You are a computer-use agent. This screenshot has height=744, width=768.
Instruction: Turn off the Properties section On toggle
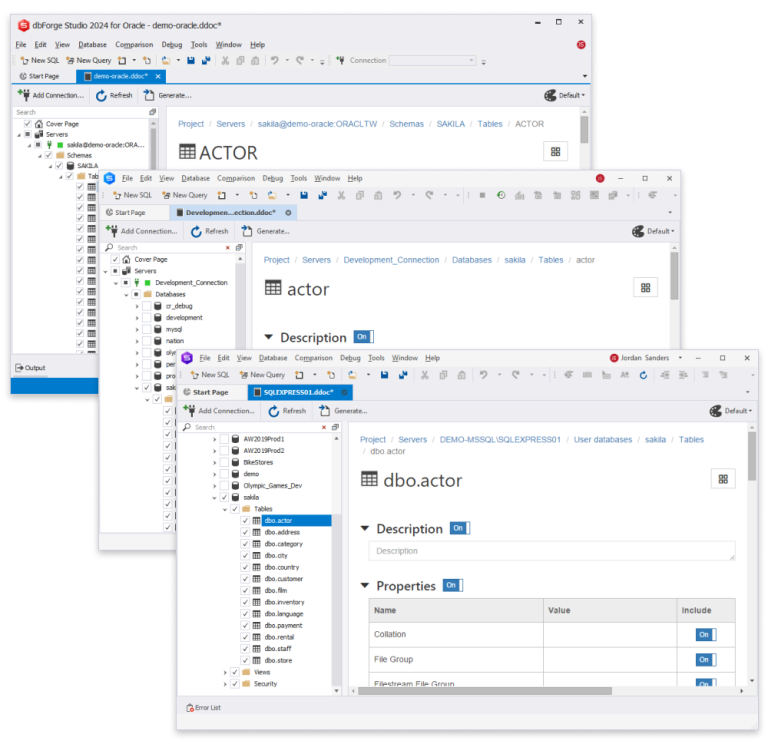[453, 585]
